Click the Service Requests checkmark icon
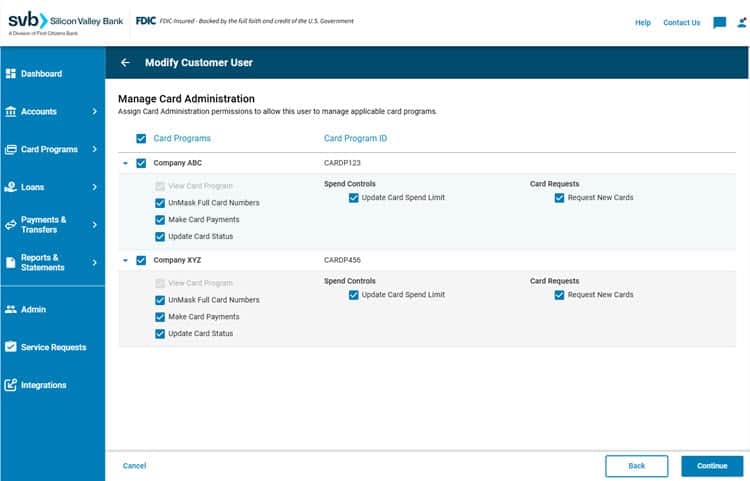750x481 pixels. pyautogui.click(x=11, y=347)
